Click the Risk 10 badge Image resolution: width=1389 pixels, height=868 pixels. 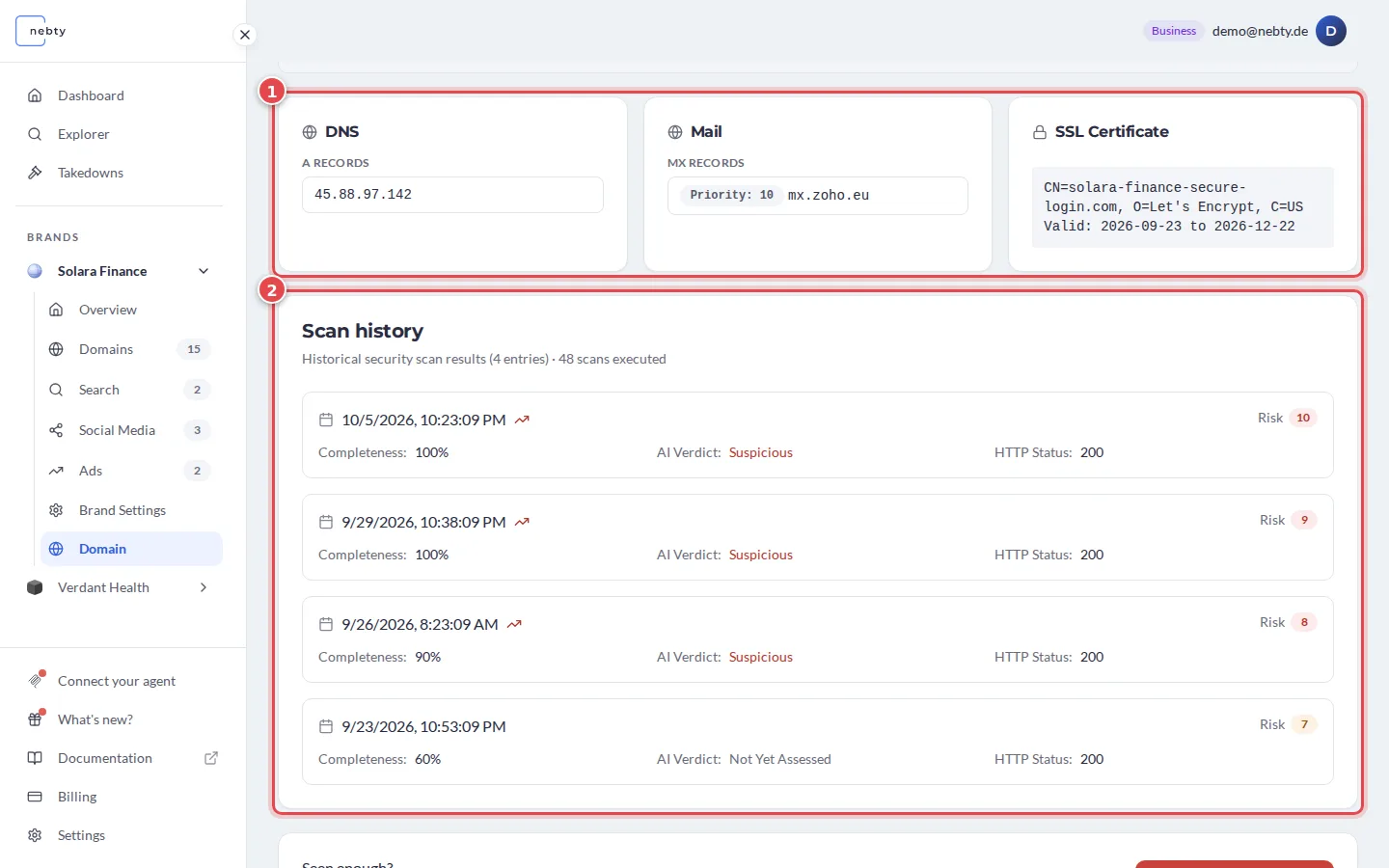point(1303,418)
